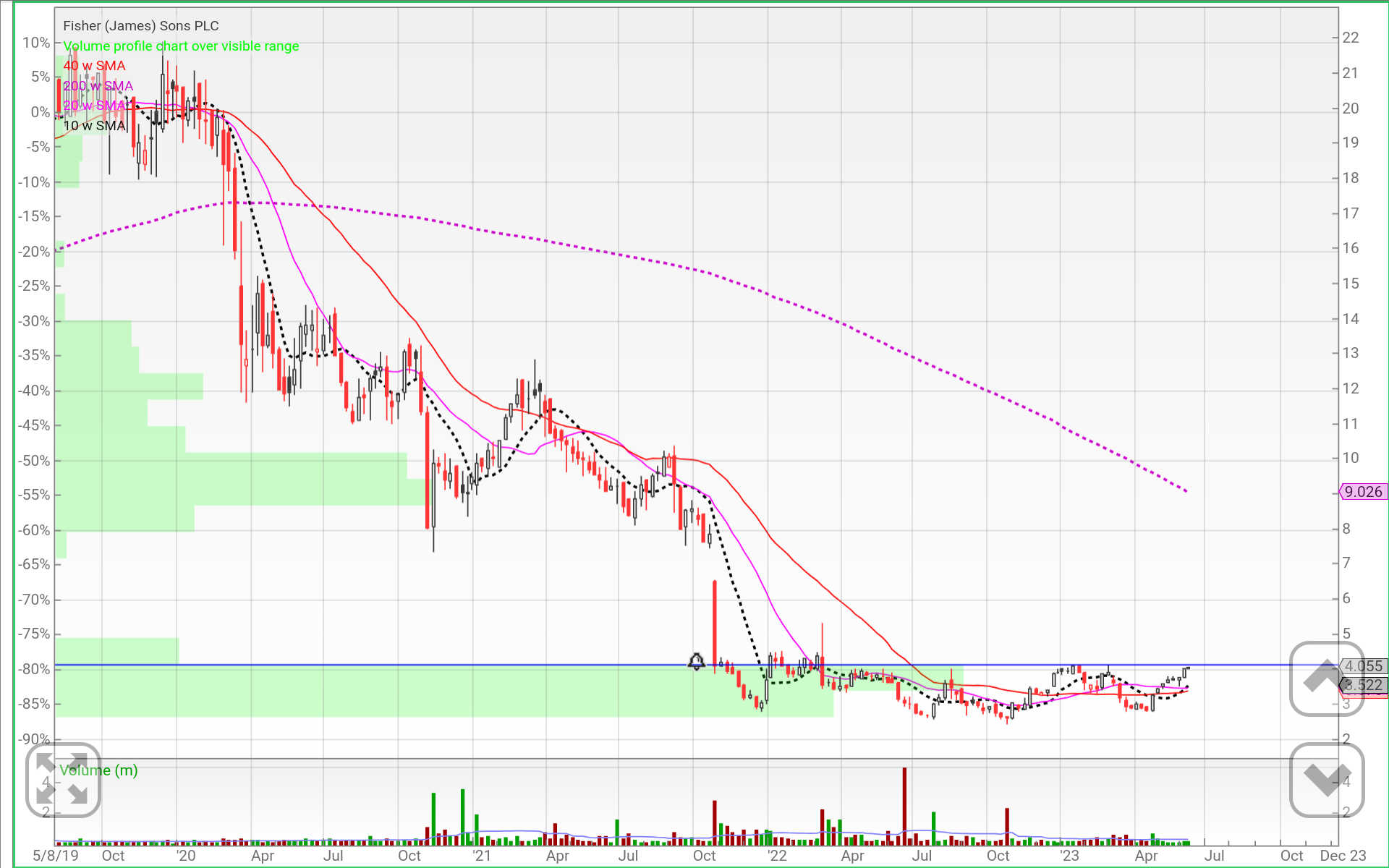Click the -50% label on the left axis
Viewport: 1389px width, 868px height.
34,461
